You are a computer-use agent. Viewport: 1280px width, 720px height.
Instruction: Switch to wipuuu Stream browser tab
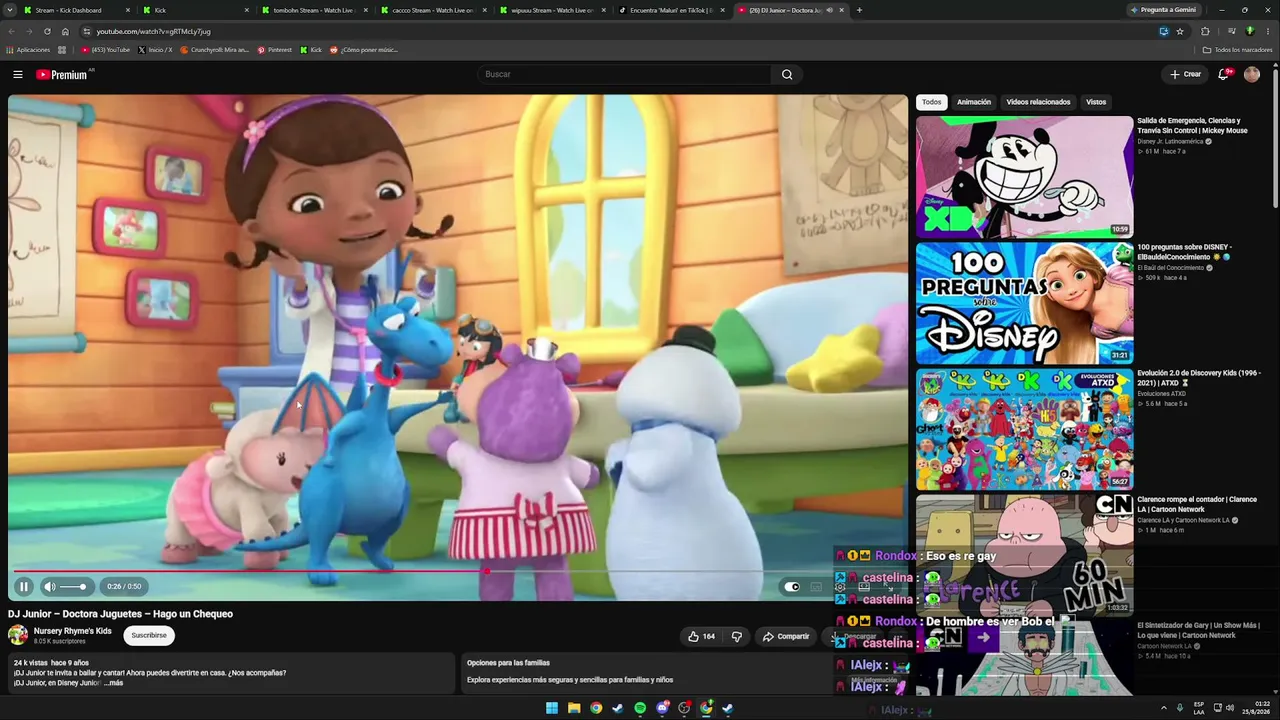pos(552,10)
